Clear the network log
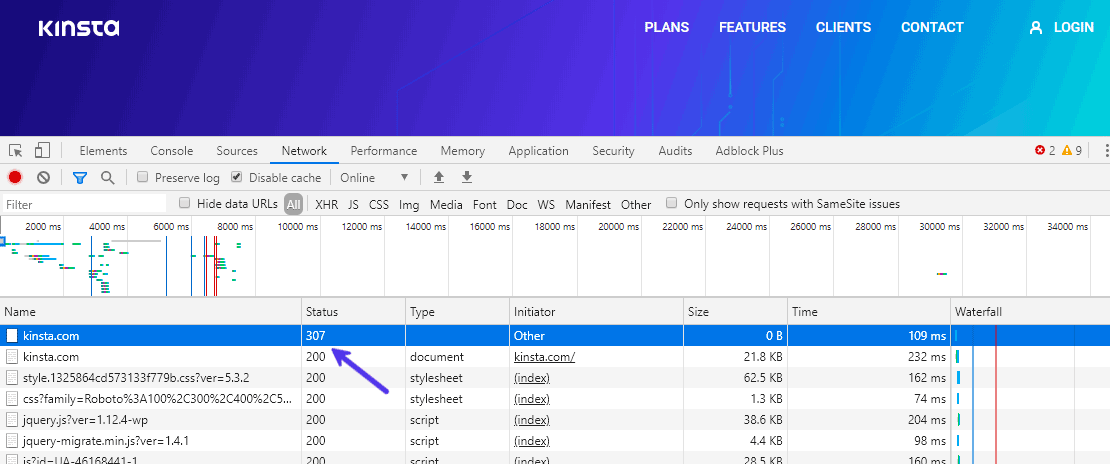This screenshot has height=464, width=1110. pyautogui.click(x=43, y=178)
